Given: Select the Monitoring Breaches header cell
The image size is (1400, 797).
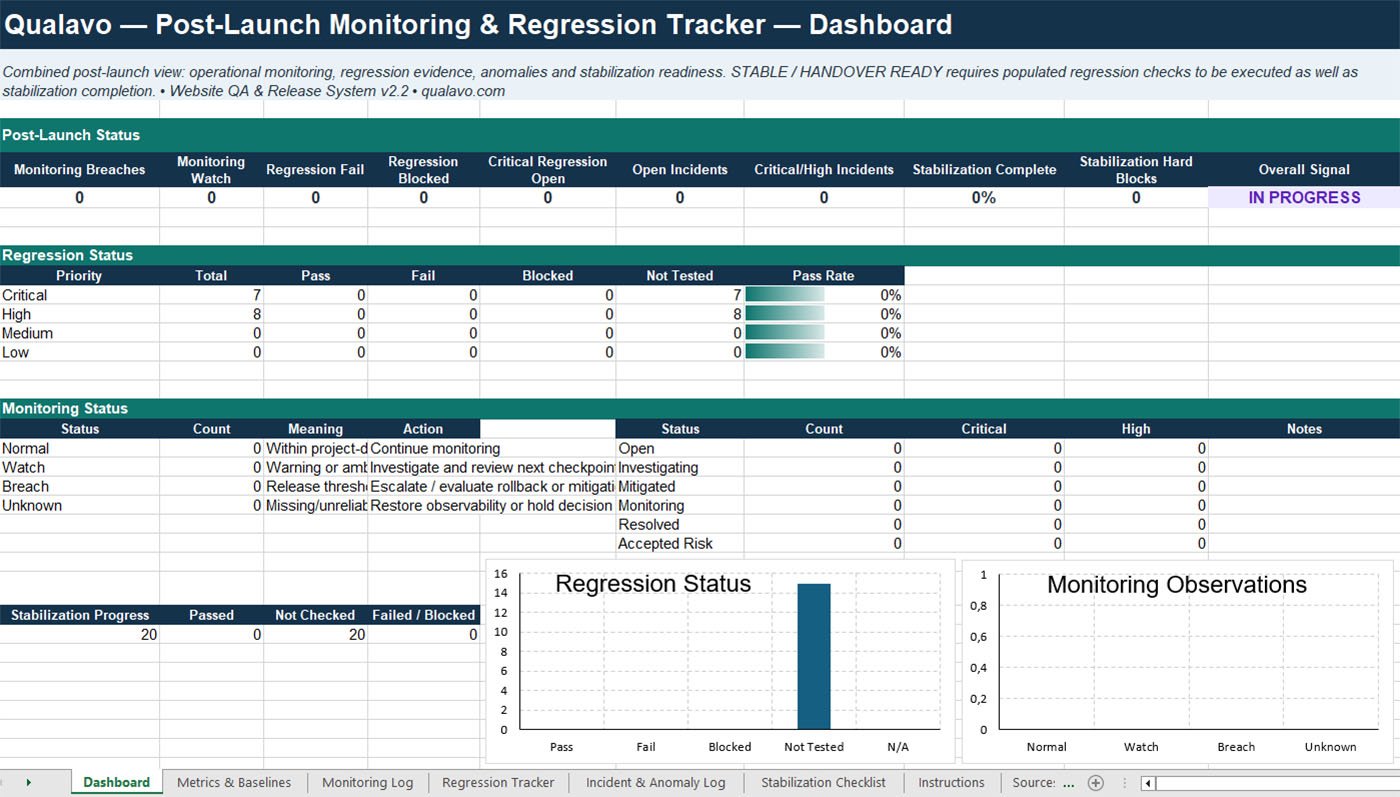Looking at the screenshot, I should (x=80, y=170).
